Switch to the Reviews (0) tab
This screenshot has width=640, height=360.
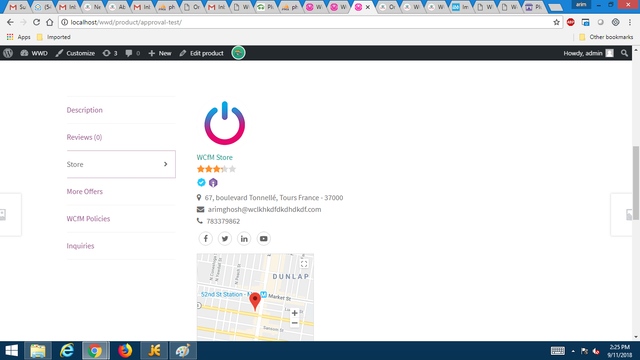[x=84, y=137]
